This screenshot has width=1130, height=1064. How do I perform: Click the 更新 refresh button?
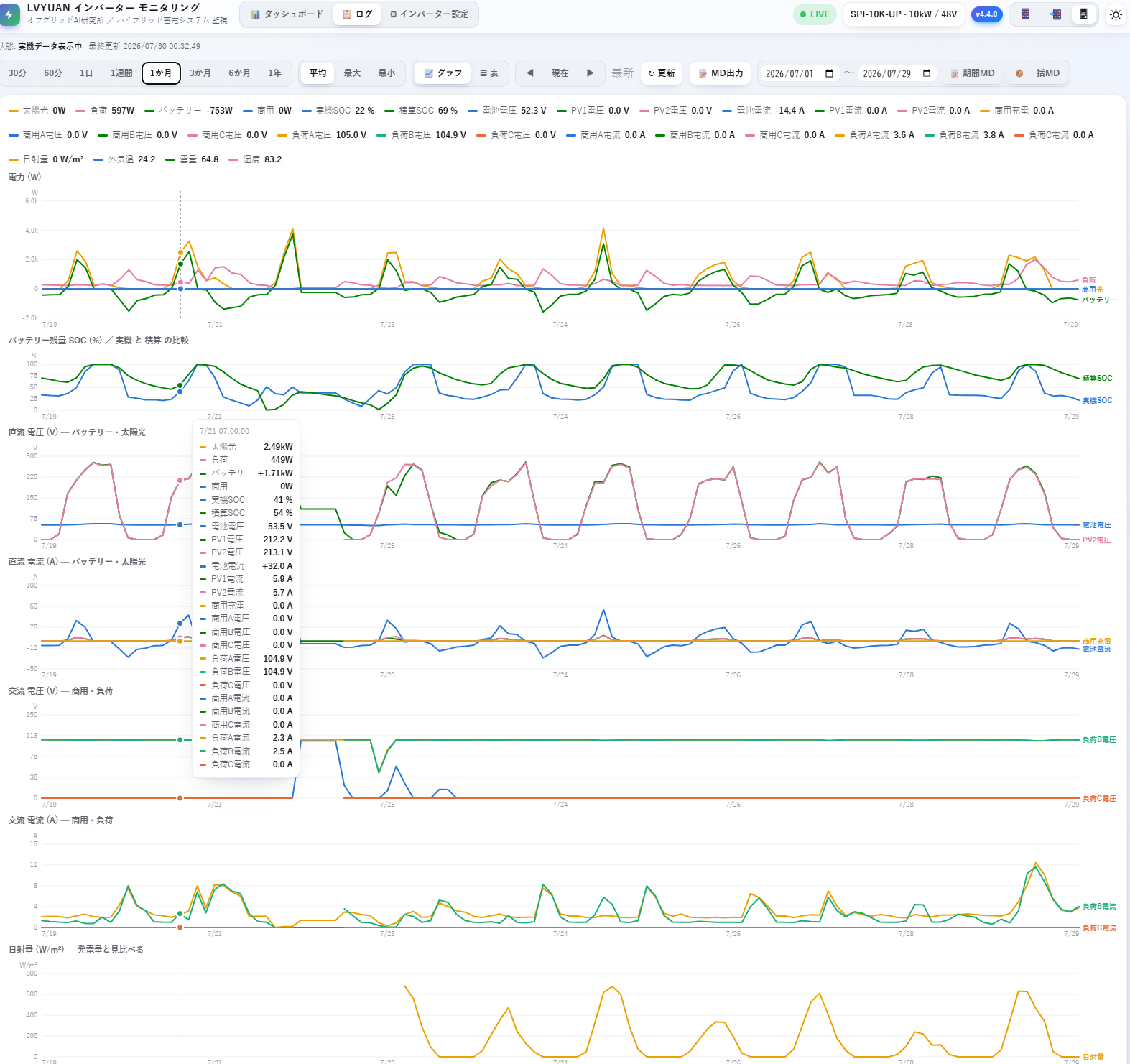[x=662, y=73]
